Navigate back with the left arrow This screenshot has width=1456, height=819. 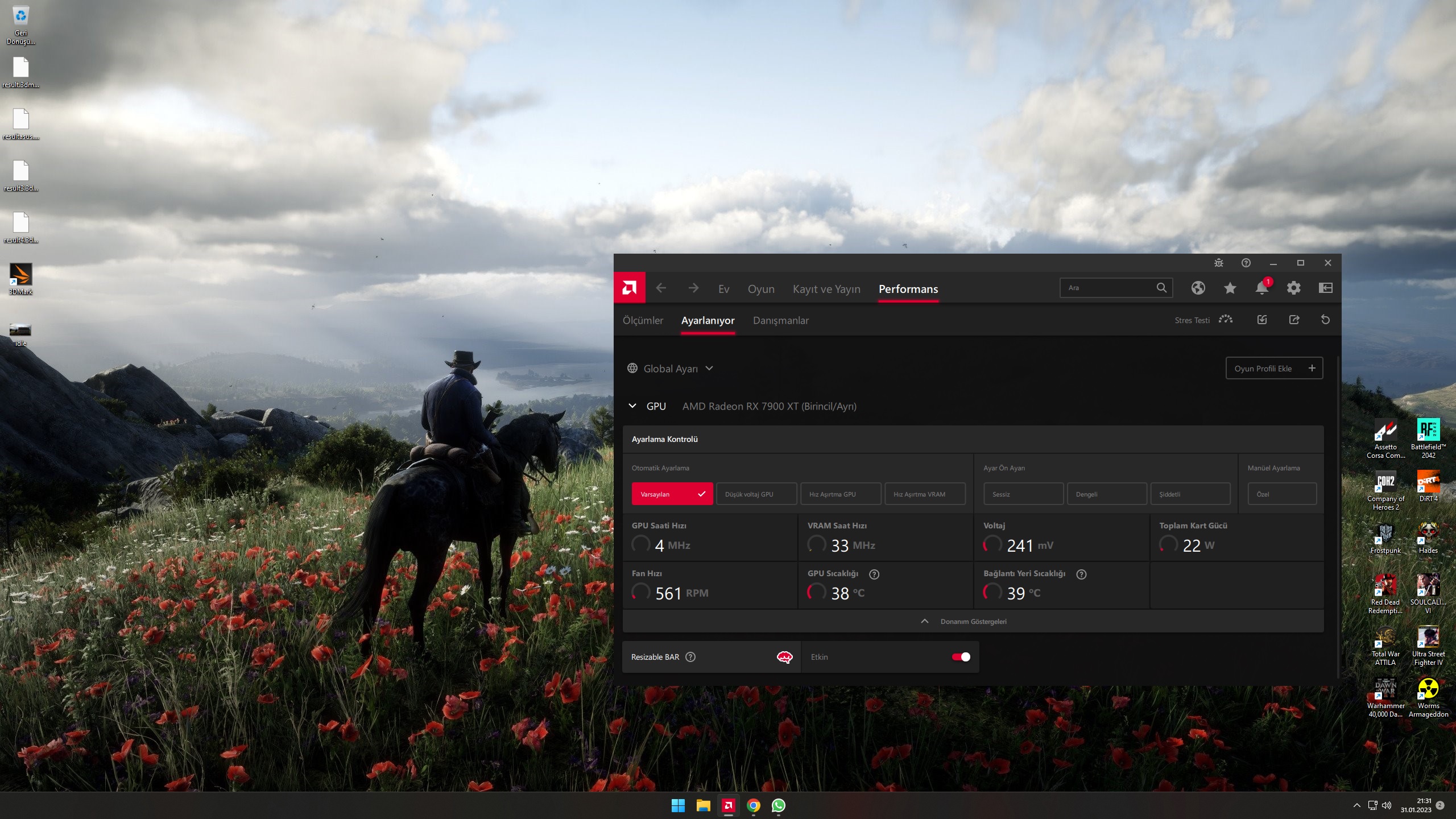pos(661,288)
